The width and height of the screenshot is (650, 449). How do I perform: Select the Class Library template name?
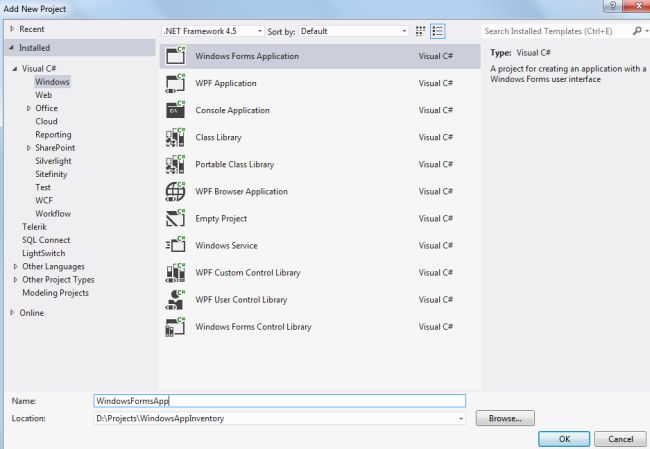point(218,137)
